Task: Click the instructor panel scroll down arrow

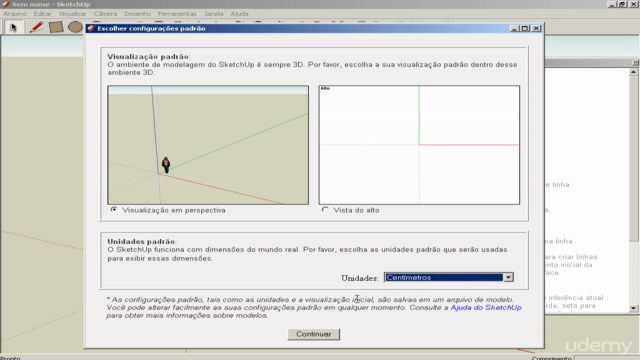Action: 633,308
